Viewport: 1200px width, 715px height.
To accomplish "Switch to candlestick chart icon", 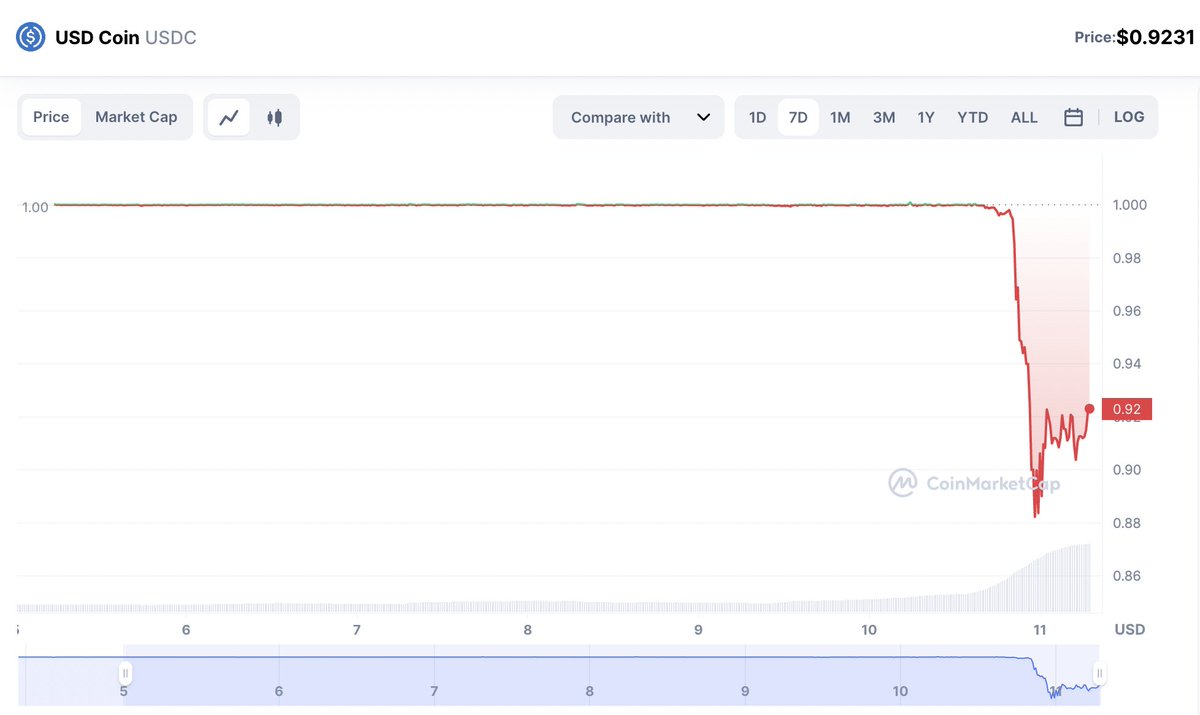I will point(274,117).
